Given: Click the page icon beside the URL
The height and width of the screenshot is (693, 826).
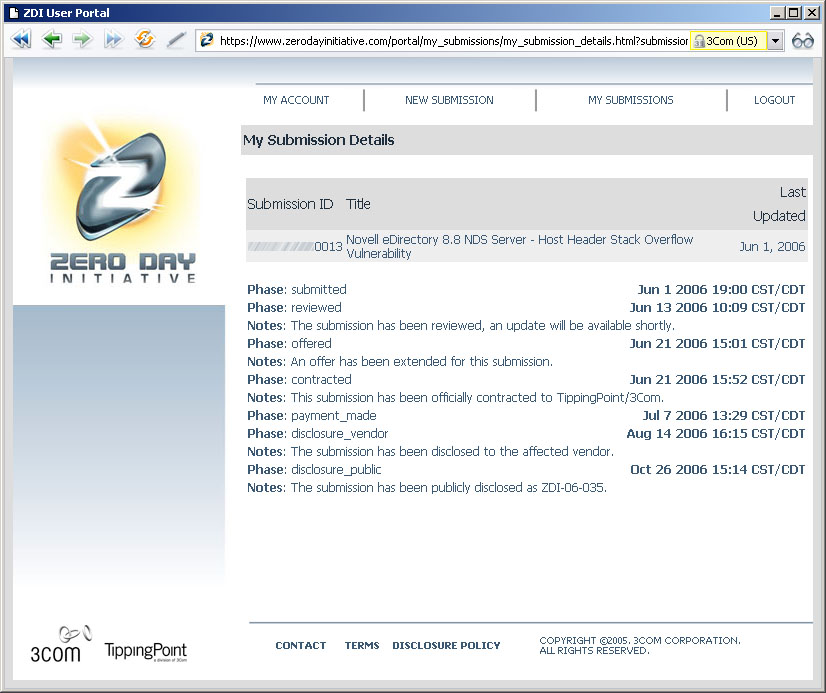Looking at the screenshot, I should (208, 41).
